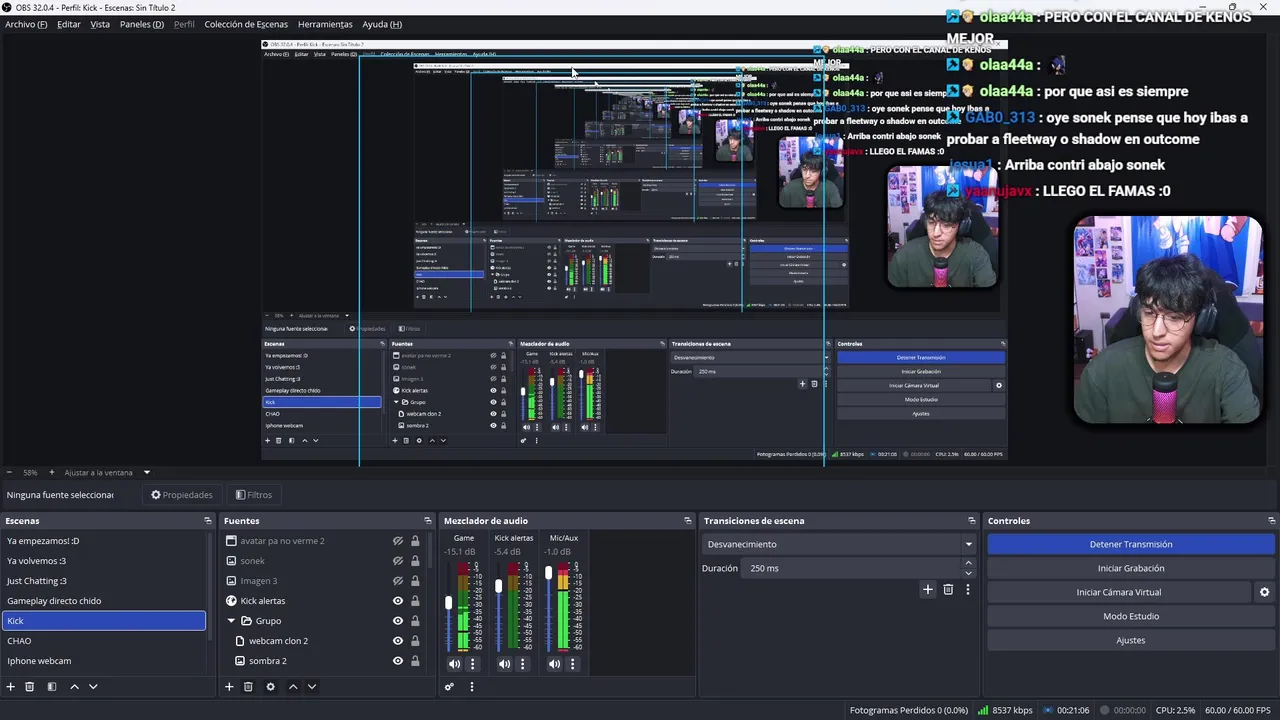
Task: Open the Herramientas menu
Action: pyautogui.click(x=325, y=24)
